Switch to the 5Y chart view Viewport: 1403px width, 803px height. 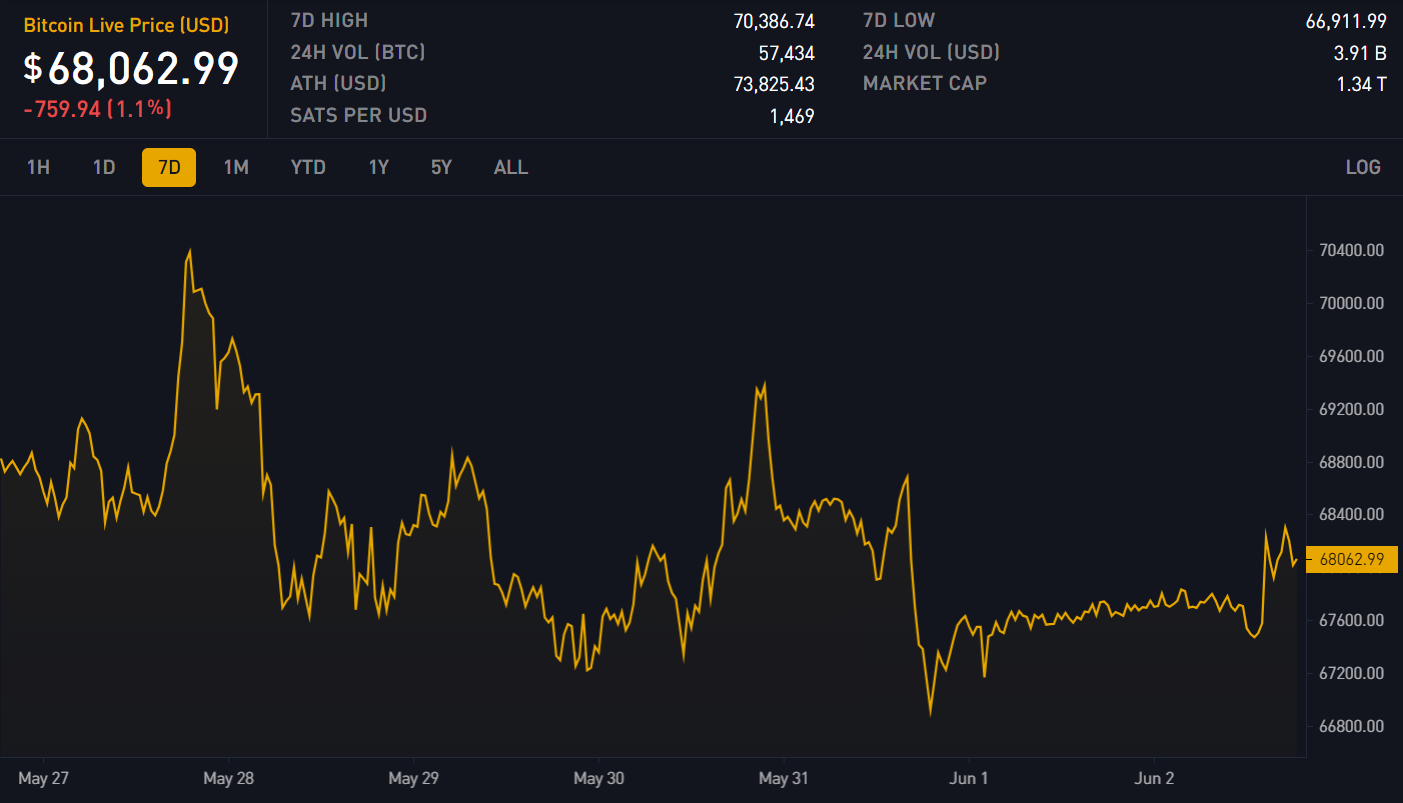(x=441, y=167)
